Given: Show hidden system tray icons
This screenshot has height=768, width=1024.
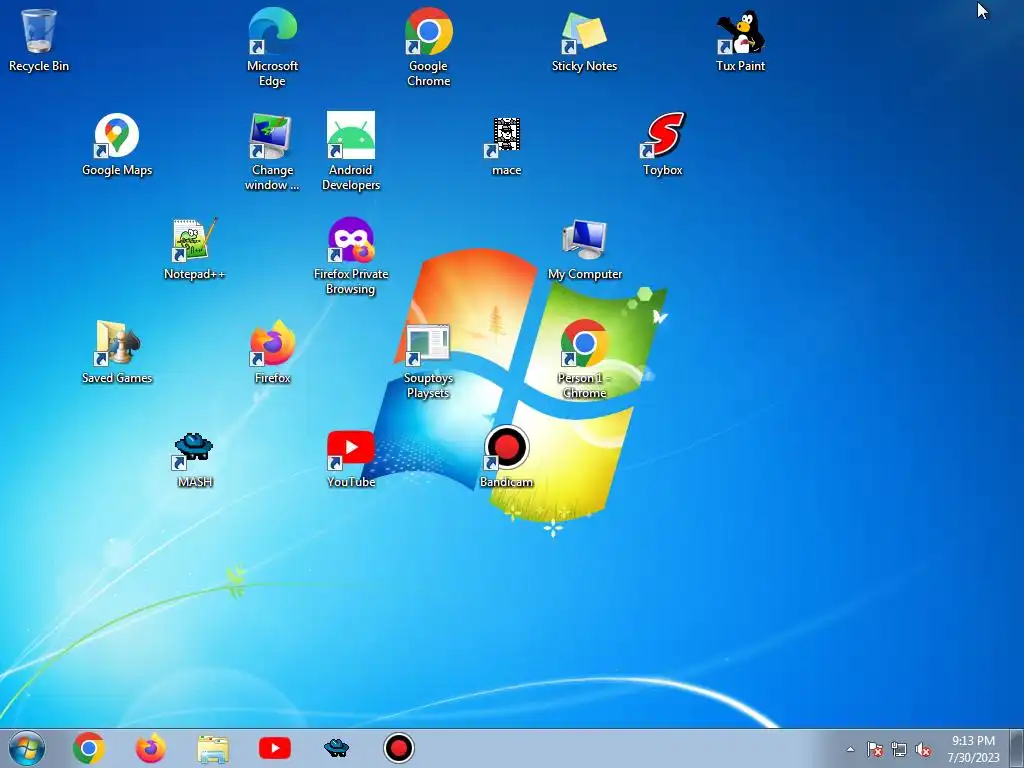Looking at the screenshot, I should click(x=850, y=749).
